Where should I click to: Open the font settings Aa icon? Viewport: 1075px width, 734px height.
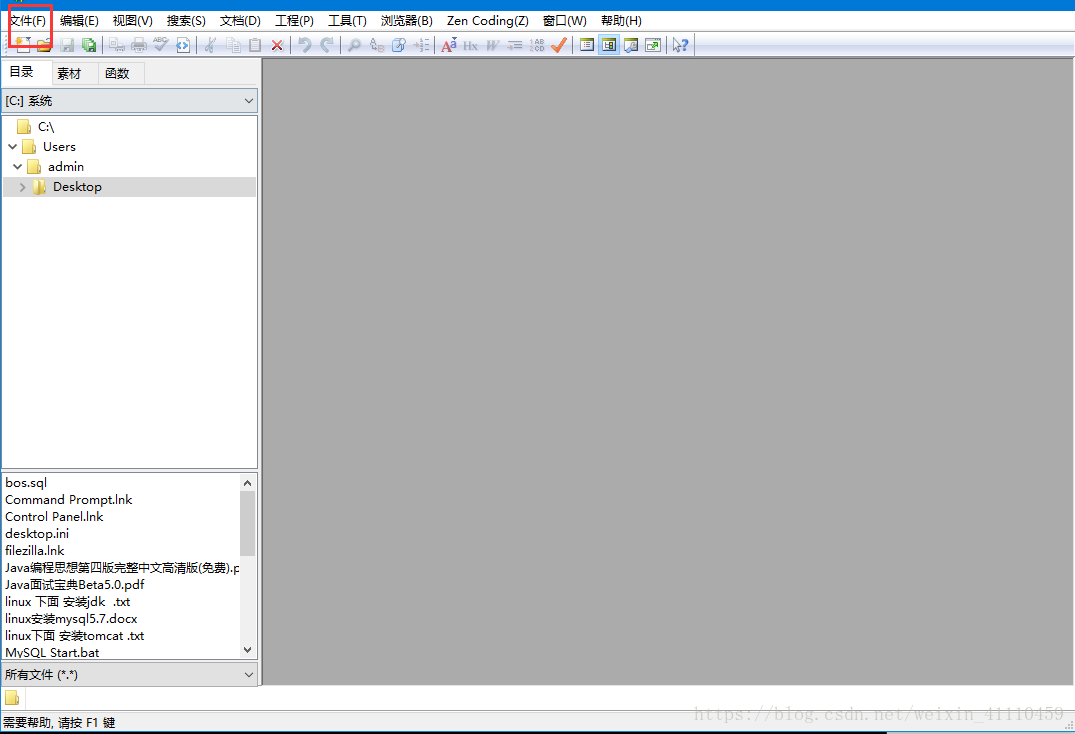pyautogui.click(x=449, y=45)
